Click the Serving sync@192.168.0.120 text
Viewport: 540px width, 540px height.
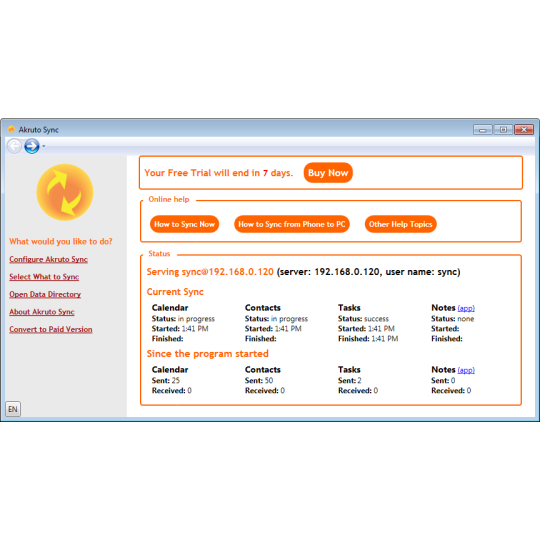pyautogui.click(x=210, y=272)
